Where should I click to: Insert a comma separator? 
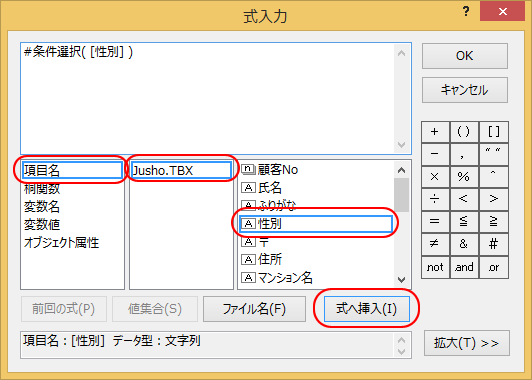pyautogui.click(x=464, y=154)
